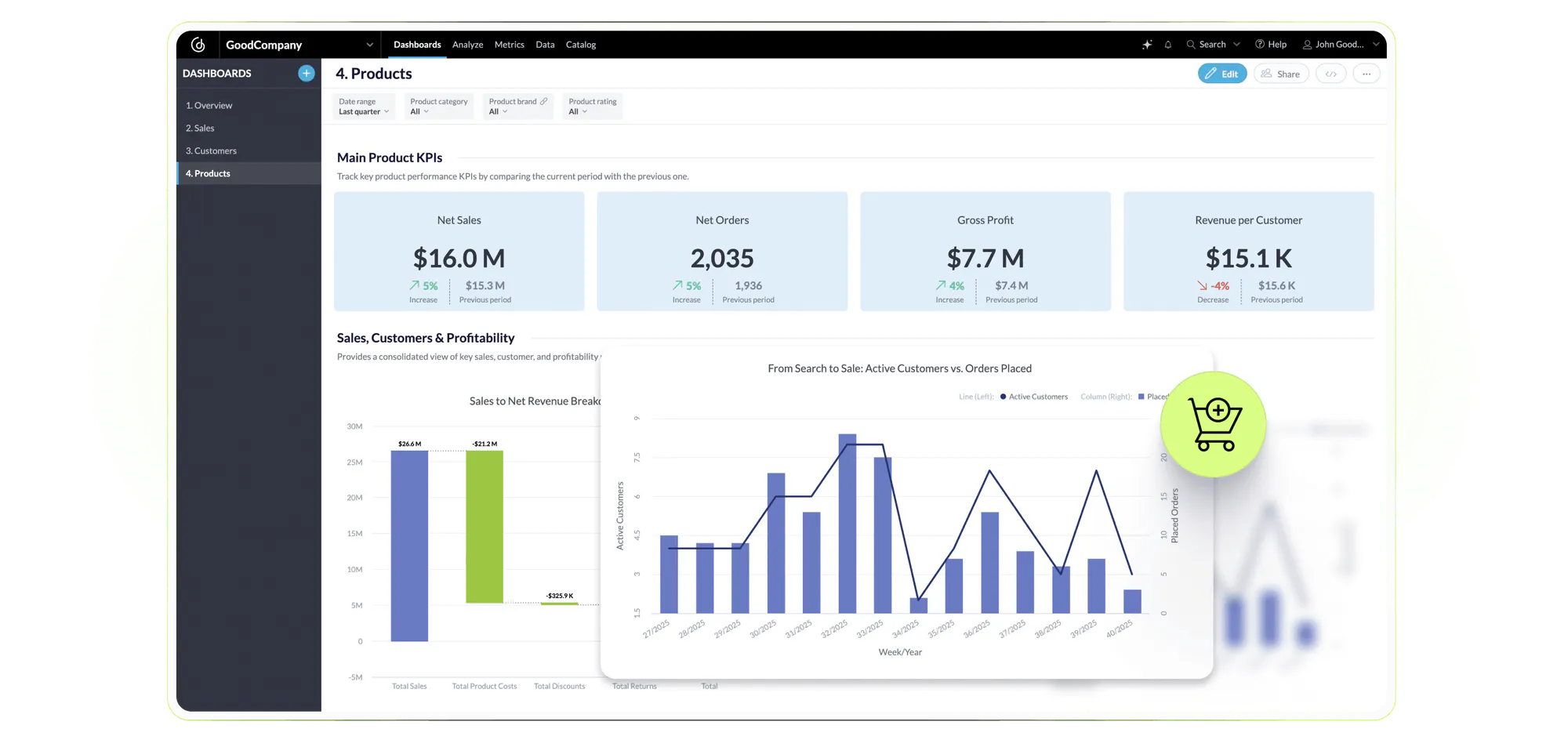The height and width of the screenshot is (747, 1568).
Task: Click the 40/2025 week axis label
Action: (1119, 628)
